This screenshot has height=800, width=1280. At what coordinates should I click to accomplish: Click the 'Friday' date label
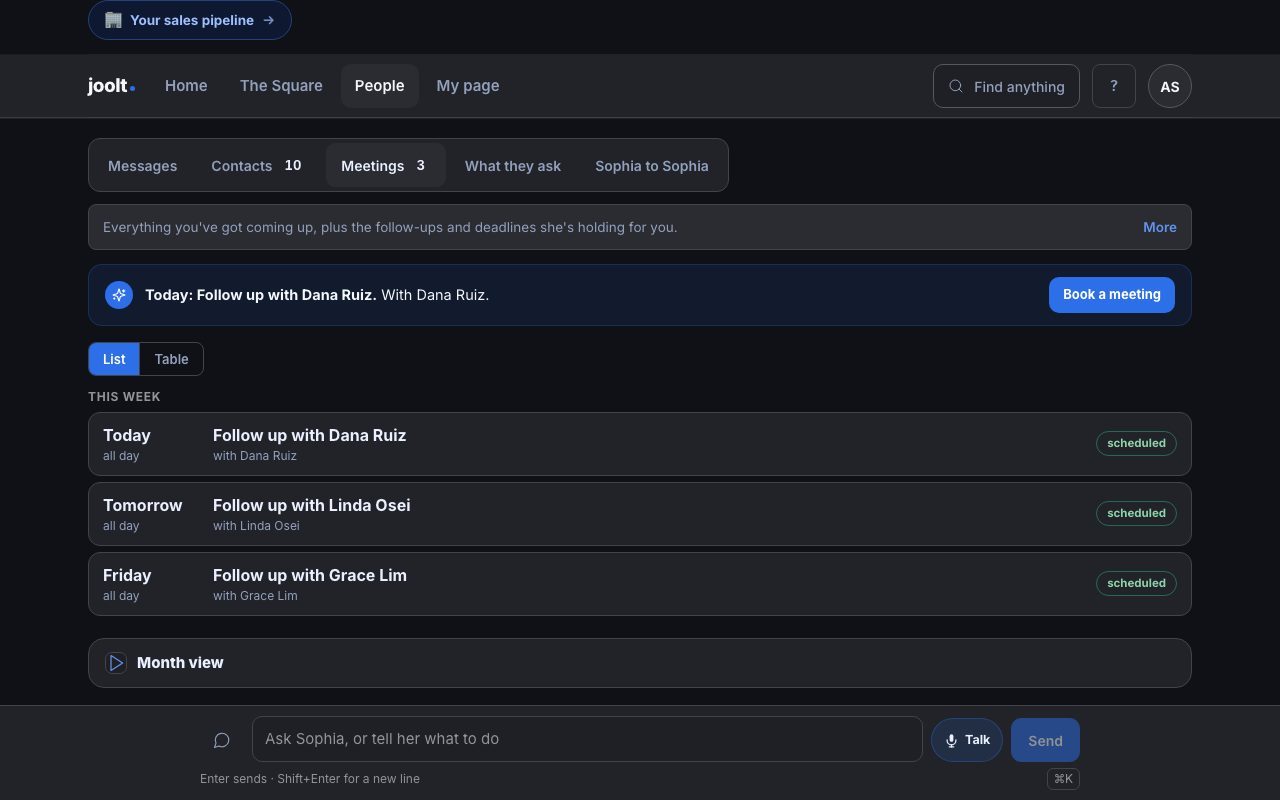coord(127,575)
